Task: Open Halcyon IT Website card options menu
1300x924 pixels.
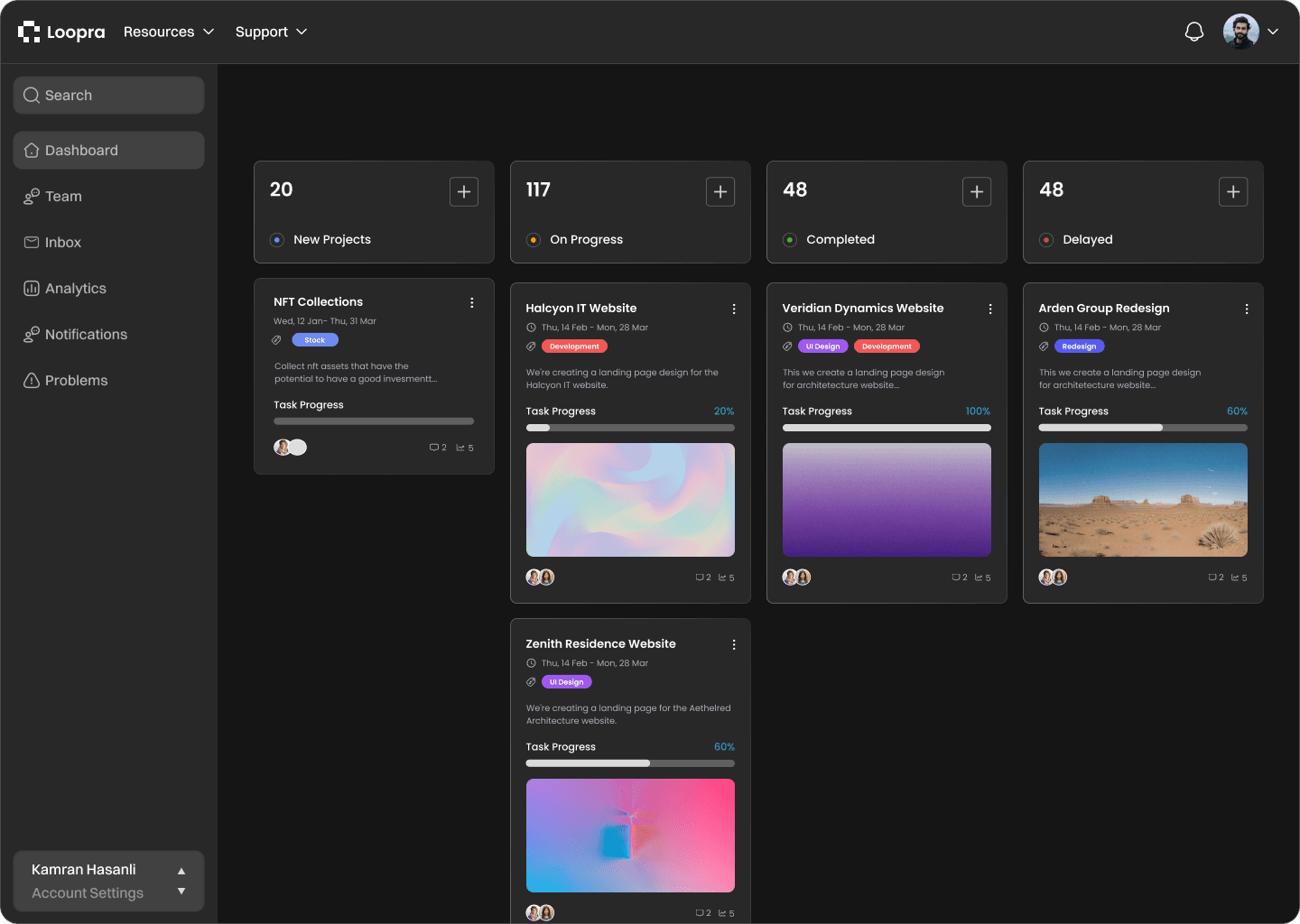Action: tap(734, 309)
